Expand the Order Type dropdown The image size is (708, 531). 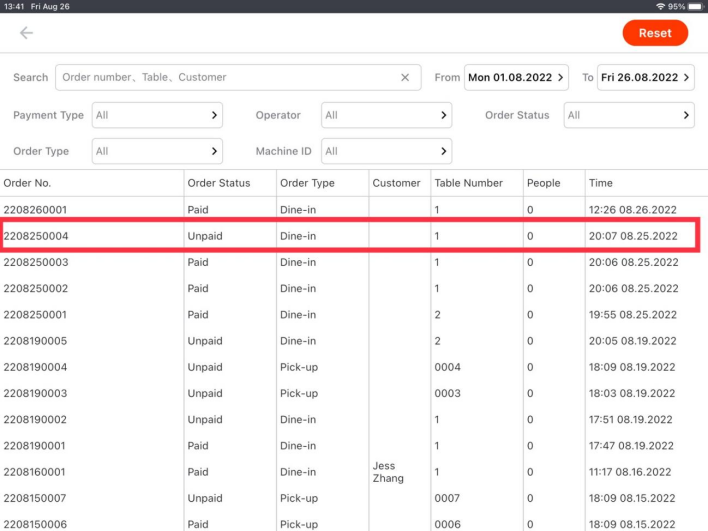157,151
